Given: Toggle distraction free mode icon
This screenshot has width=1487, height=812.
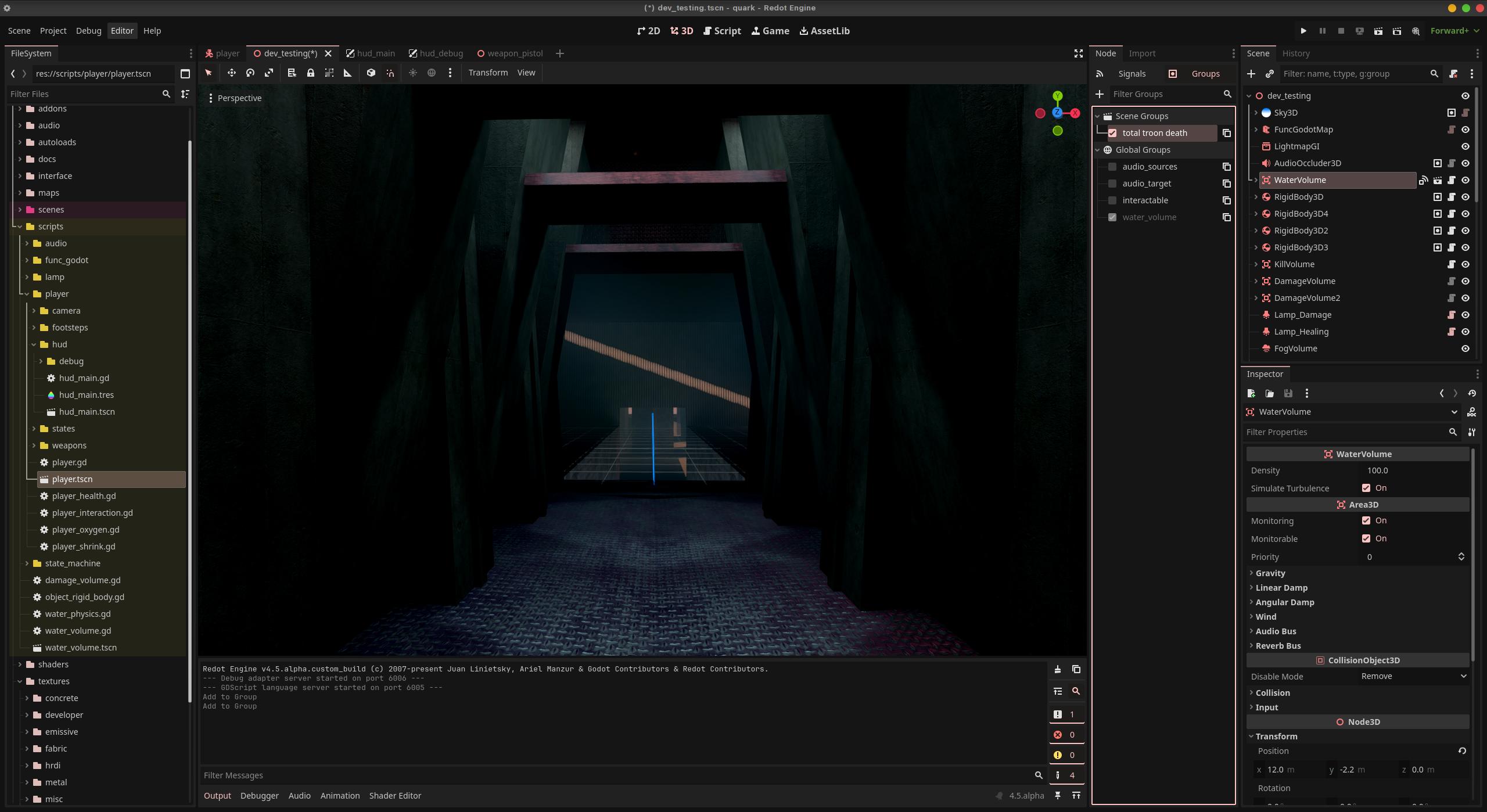Looking at the screenshot, I should pos(1079,53).
